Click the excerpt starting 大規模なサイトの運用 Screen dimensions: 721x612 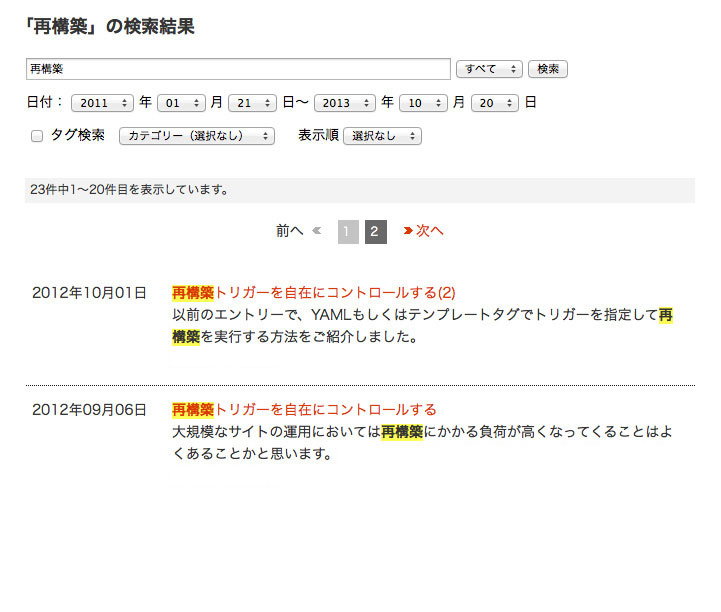click(x=422, y=443)
